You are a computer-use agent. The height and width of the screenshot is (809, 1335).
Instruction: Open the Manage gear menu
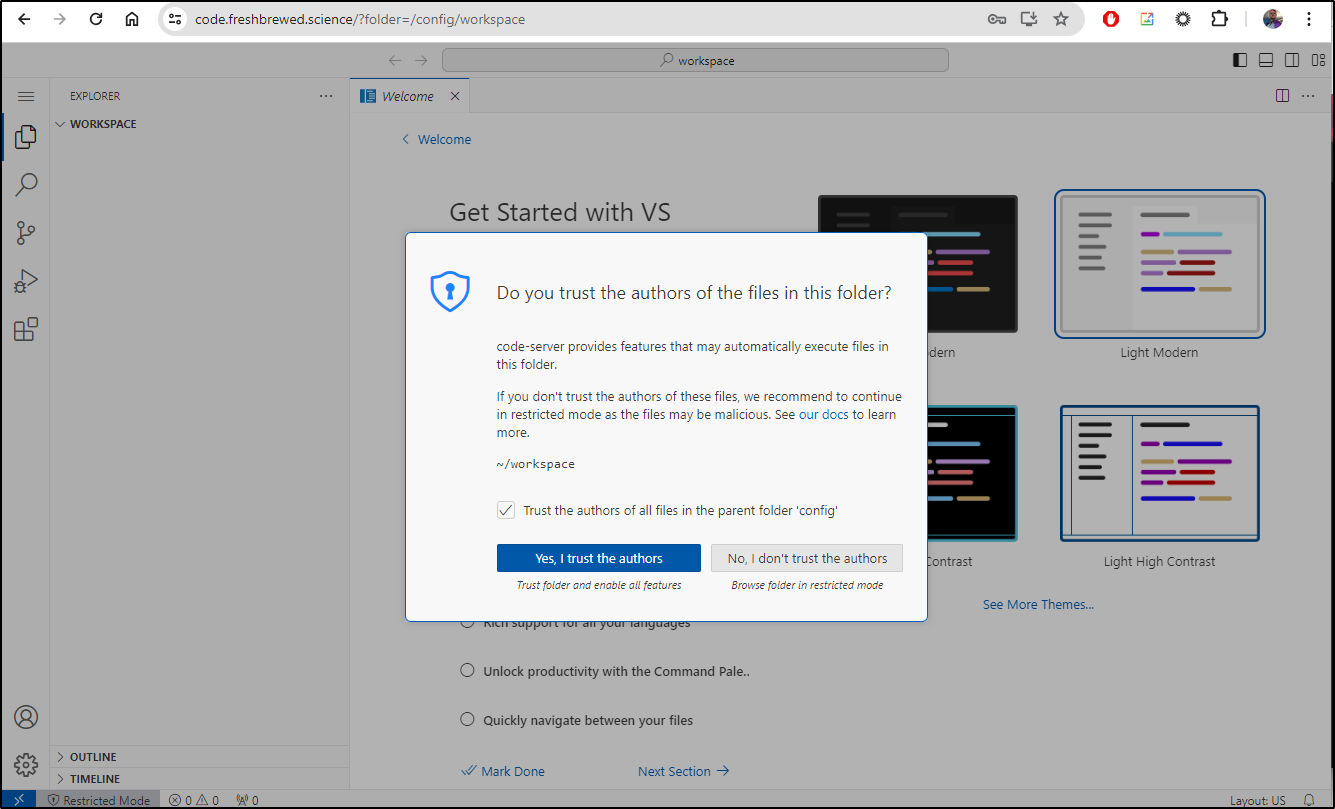26,765
